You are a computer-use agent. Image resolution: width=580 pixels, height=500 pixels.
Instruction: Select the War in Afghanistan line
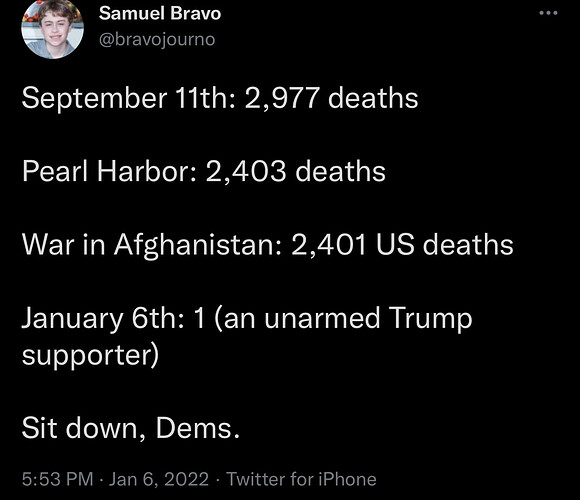click(267, 245)
